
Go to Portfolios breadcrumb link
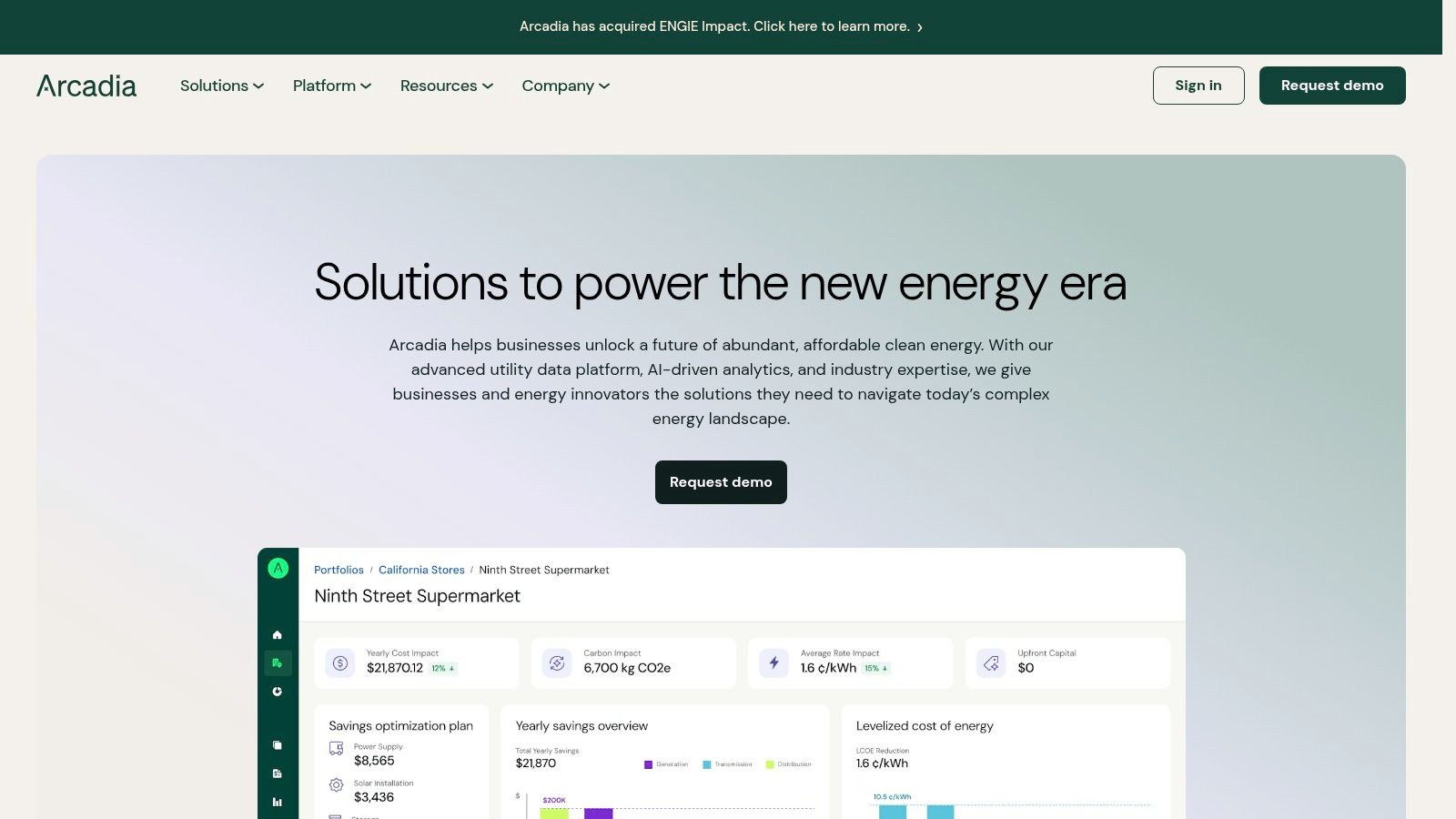coord(339,570)
